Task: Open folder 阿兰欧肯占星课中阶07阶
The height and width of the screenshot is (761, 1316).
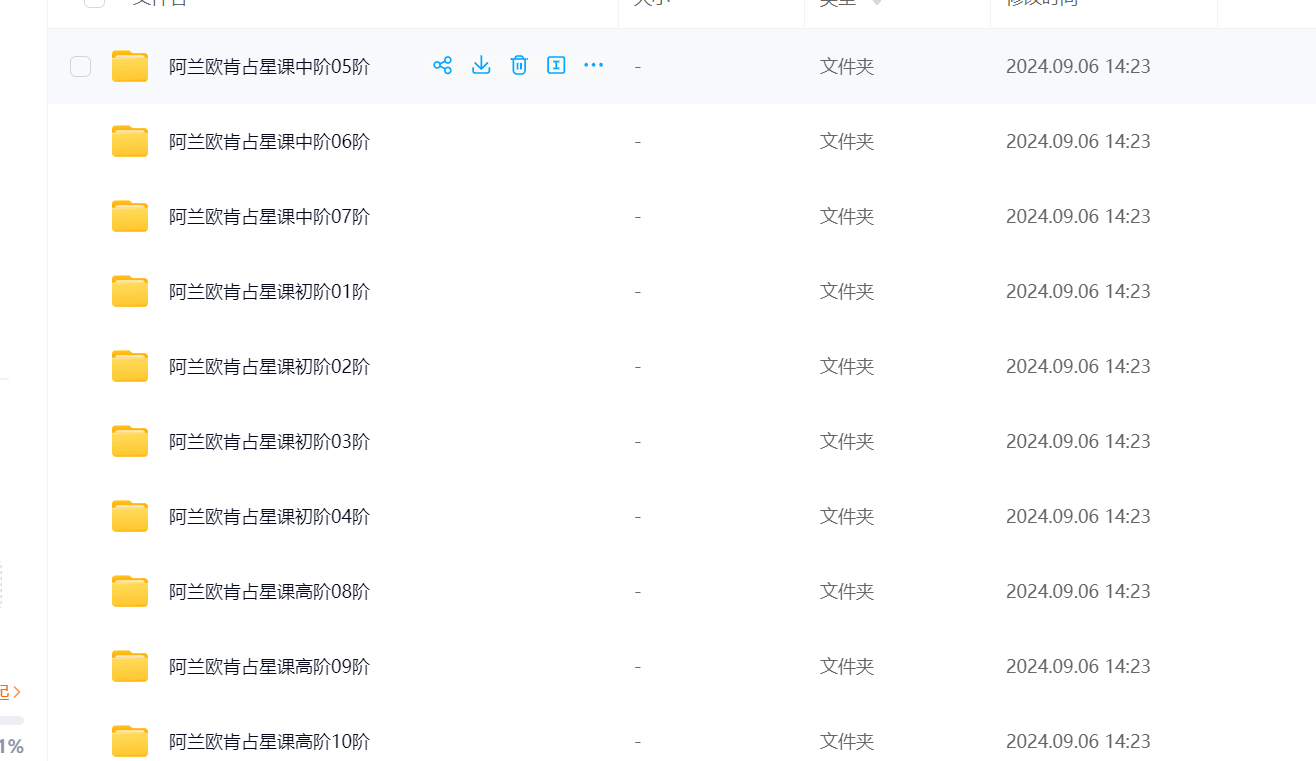Action: click(x=269, y=217)
